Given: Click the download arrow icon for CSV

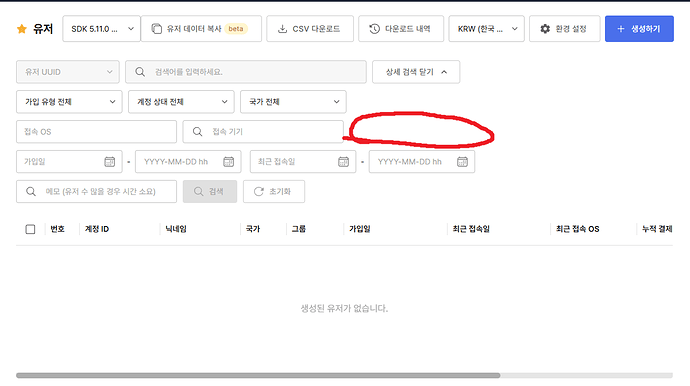Looking at the screenshot, I should point(282,29).
